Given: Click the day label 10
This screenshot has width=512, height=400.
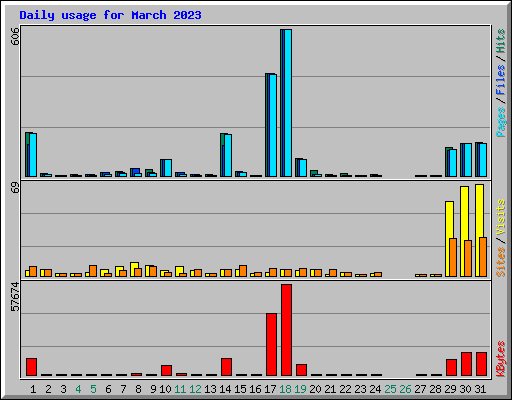Looking at the screenshot, I should (165, 389).
